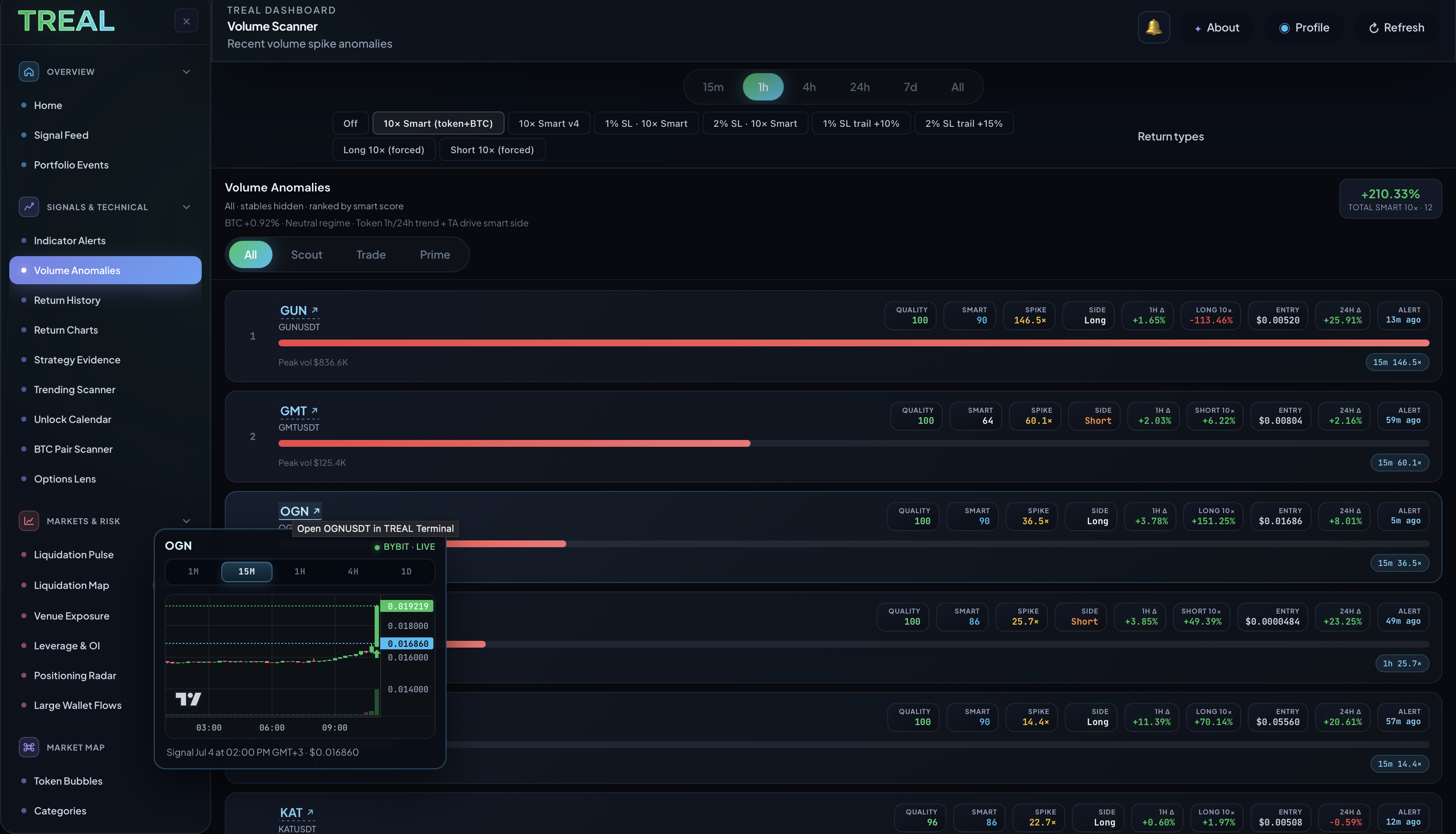Select the 24h timeframe
The height and width of the screenshot is (834, 1456).
[x=859, y=87]
